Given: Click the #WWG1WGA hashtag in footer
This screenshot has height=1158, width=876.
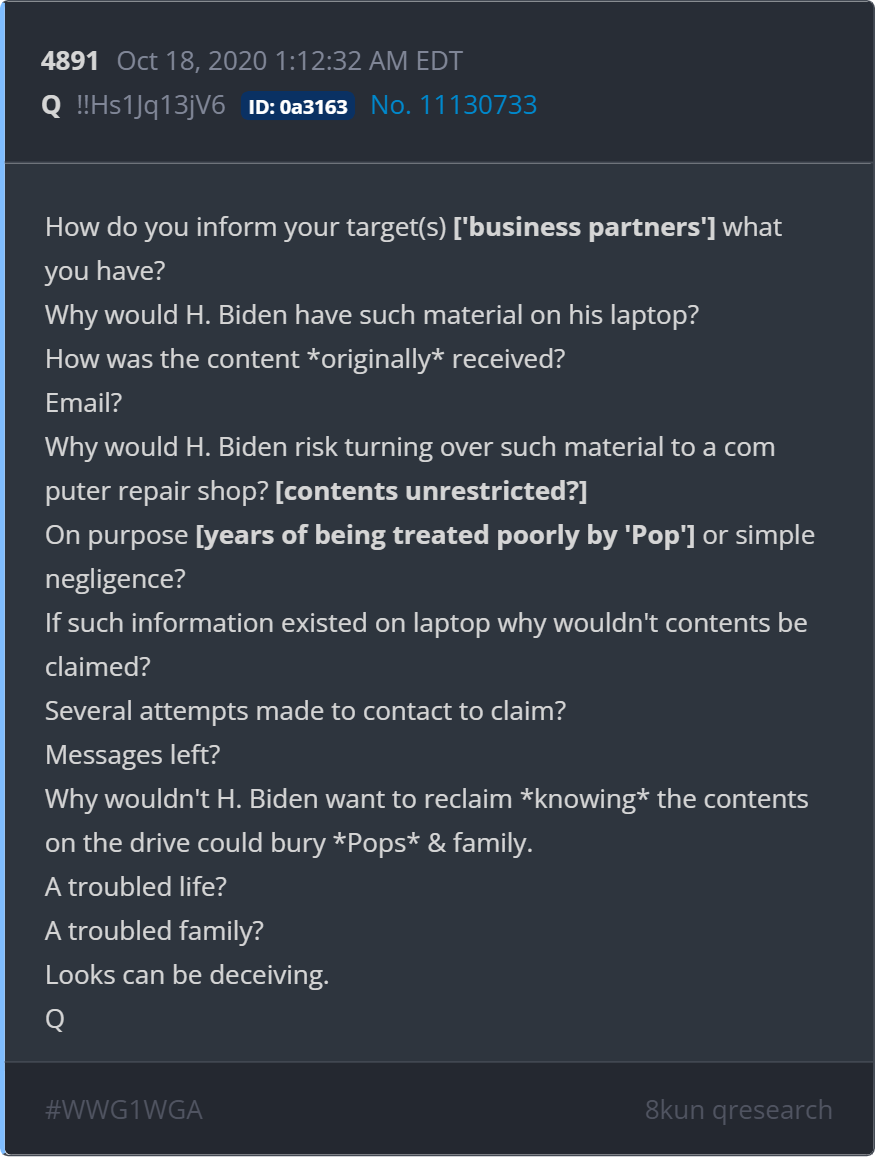Looking at the screenshot, I should [x=124, y=1110].
